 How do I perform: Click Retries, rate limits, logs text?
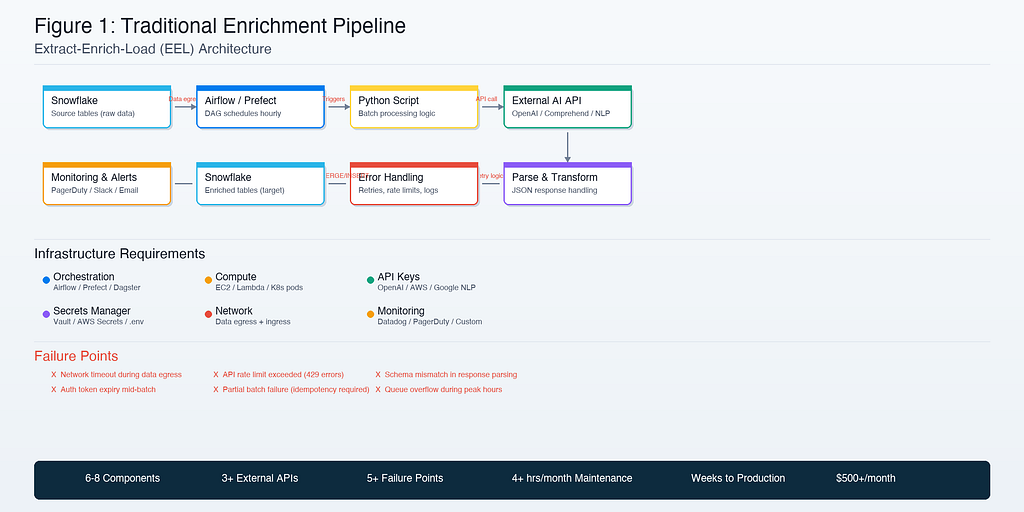[x=398, y=191]
